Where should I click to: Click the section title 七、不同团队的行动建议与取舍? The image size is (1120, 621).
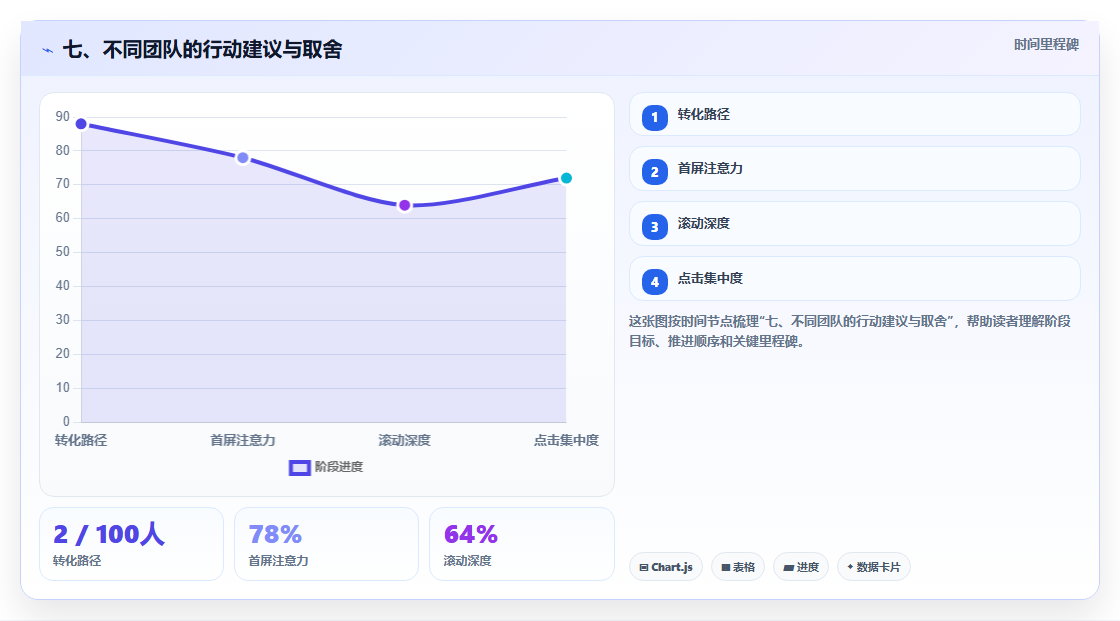coord(203,49)
